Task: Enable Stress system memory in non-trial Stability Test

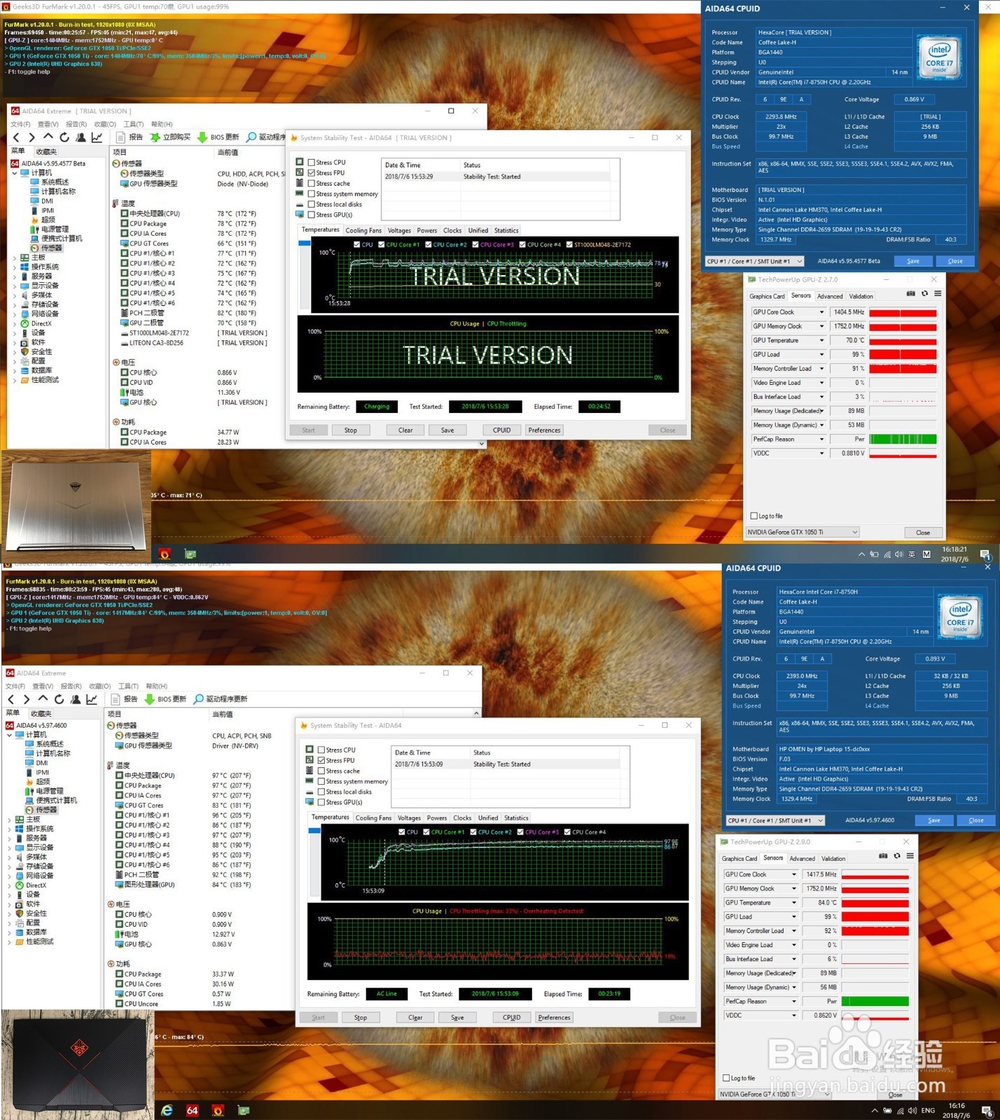Action: pyautogui.click(x=321, y=781)
